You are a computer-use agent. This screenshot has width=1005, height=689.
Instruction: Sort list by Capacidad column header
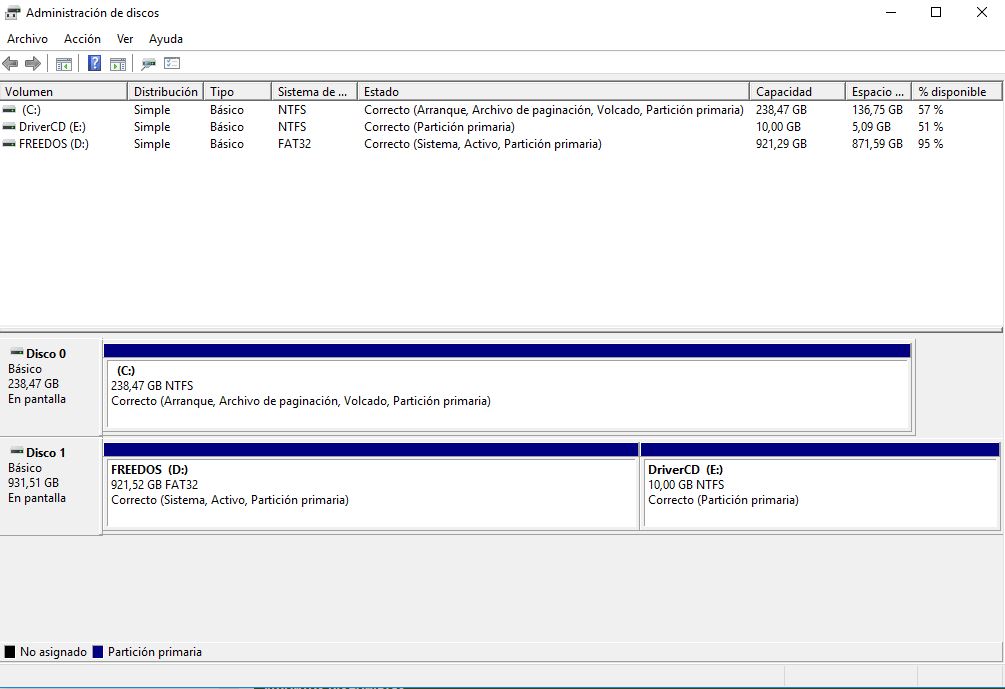(x=796, y=91)
